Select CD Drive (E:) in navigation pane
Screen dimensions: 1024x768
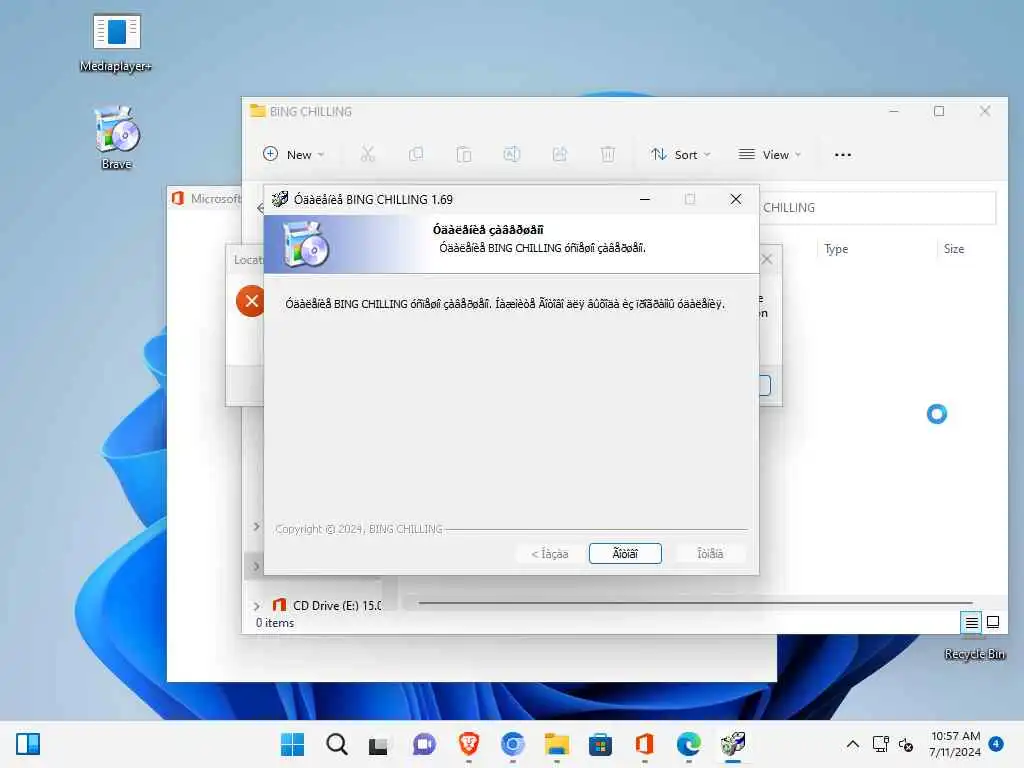327,605
